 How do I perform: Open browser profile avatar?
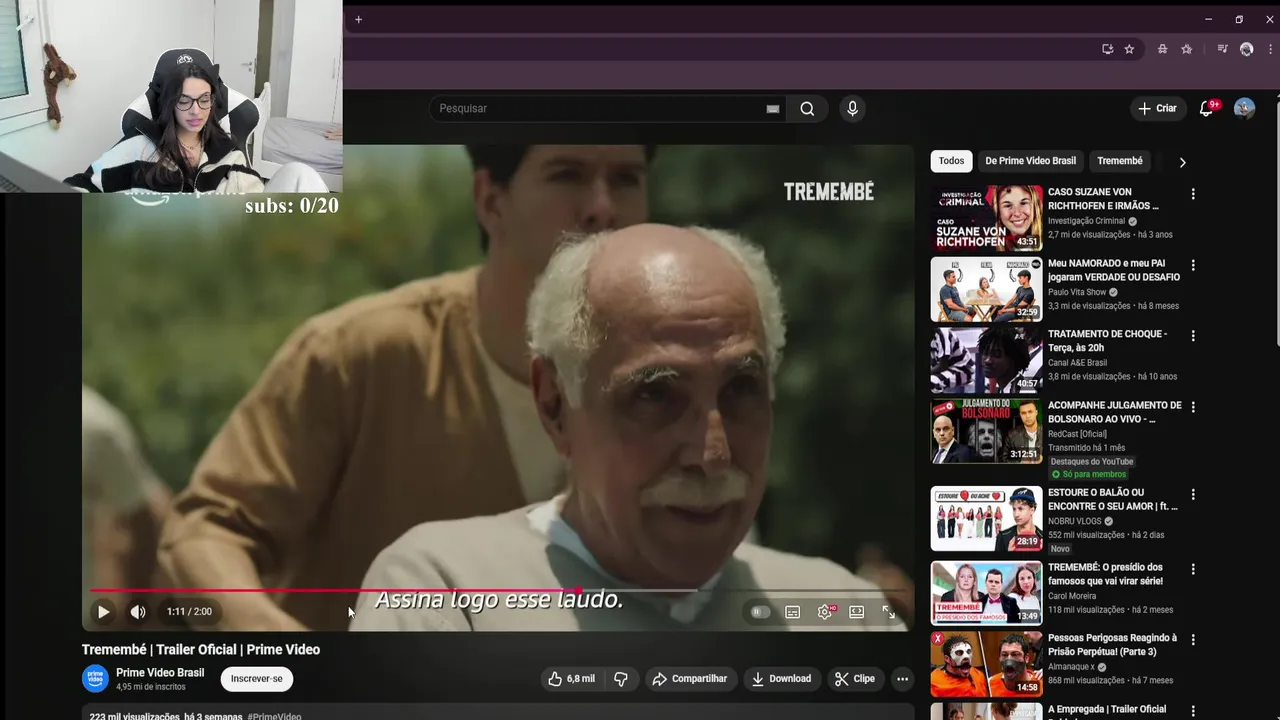point(1246,49)
